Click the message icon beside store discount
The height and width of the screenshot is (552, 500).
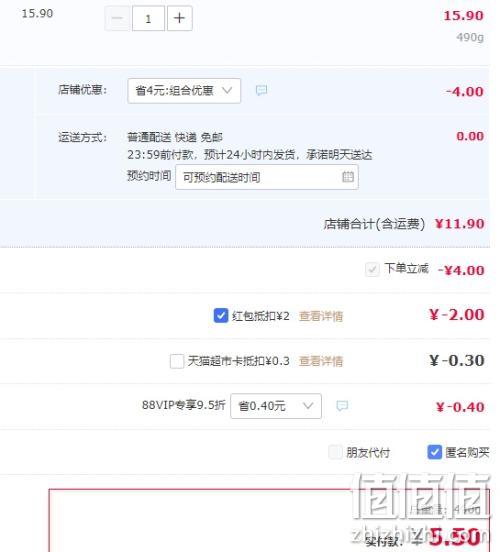coord(261,90)
